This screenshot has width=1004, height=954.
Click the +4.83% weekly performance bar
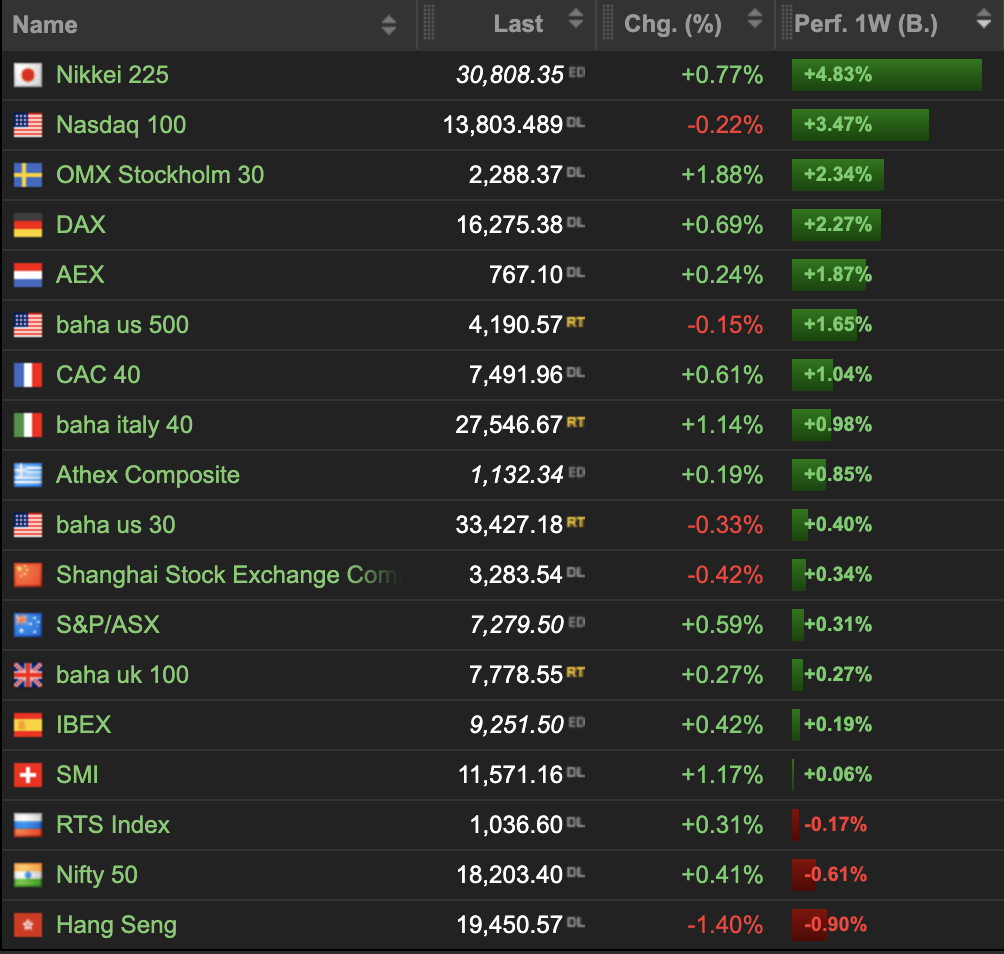pos(887,75)
